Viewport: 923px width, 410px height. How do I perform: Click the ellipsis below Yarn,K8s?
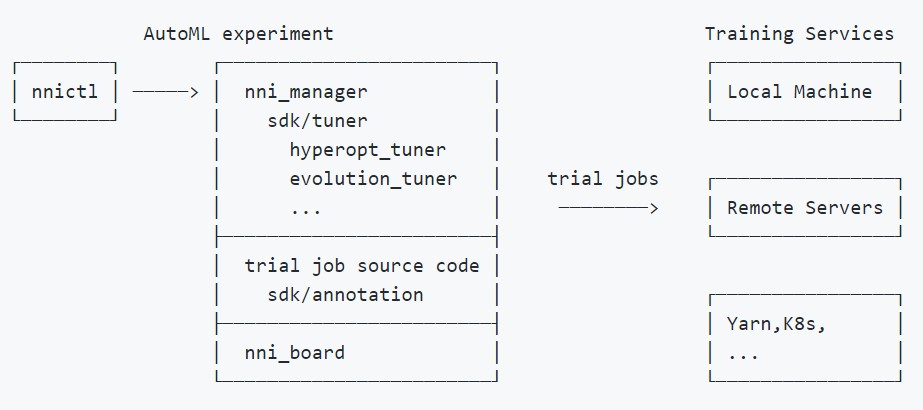click(743, 353)
